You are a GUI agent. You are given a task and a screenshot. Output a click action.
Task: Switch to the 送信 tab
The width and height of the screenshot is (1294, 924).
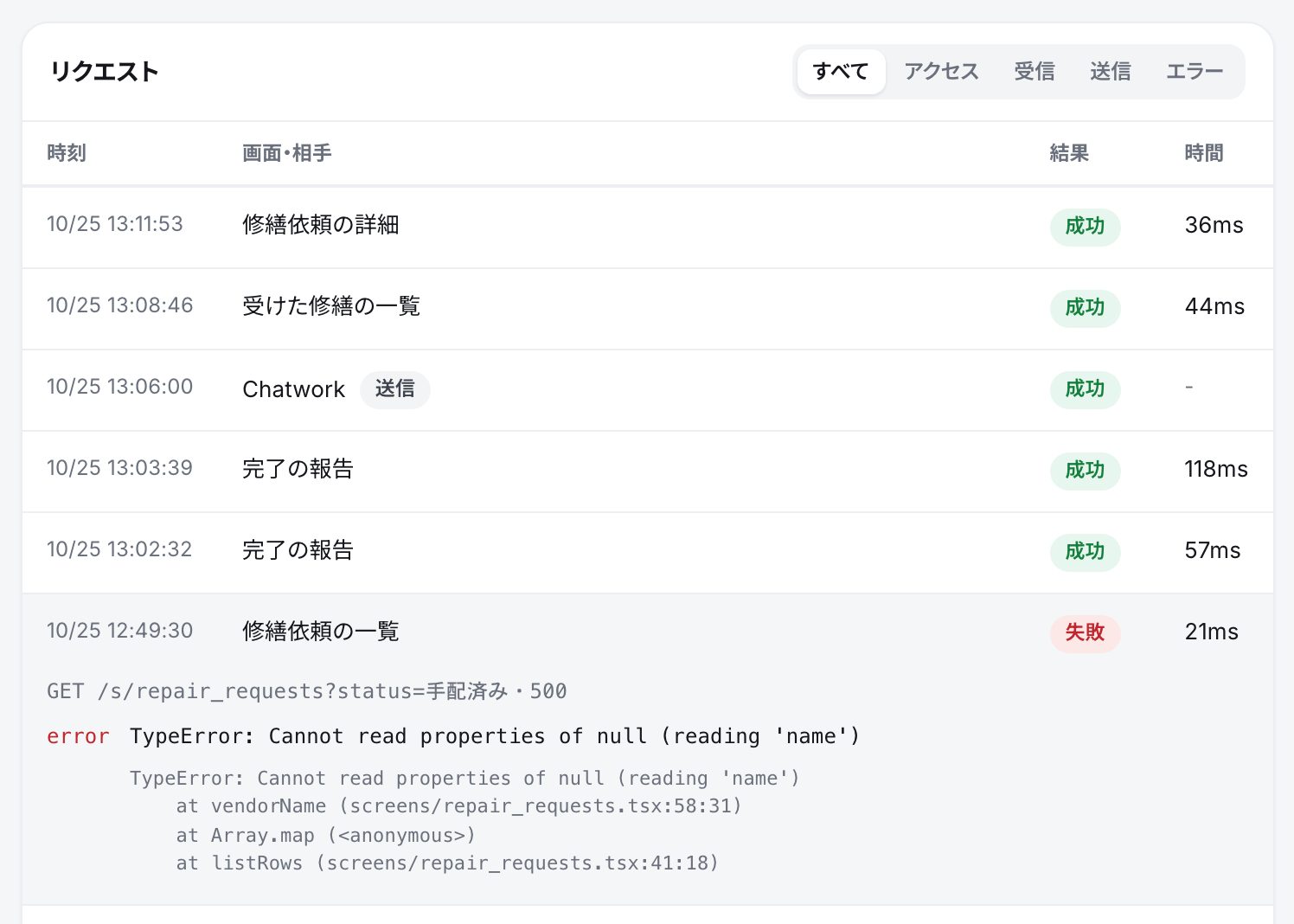click(x=1111, y=71)
